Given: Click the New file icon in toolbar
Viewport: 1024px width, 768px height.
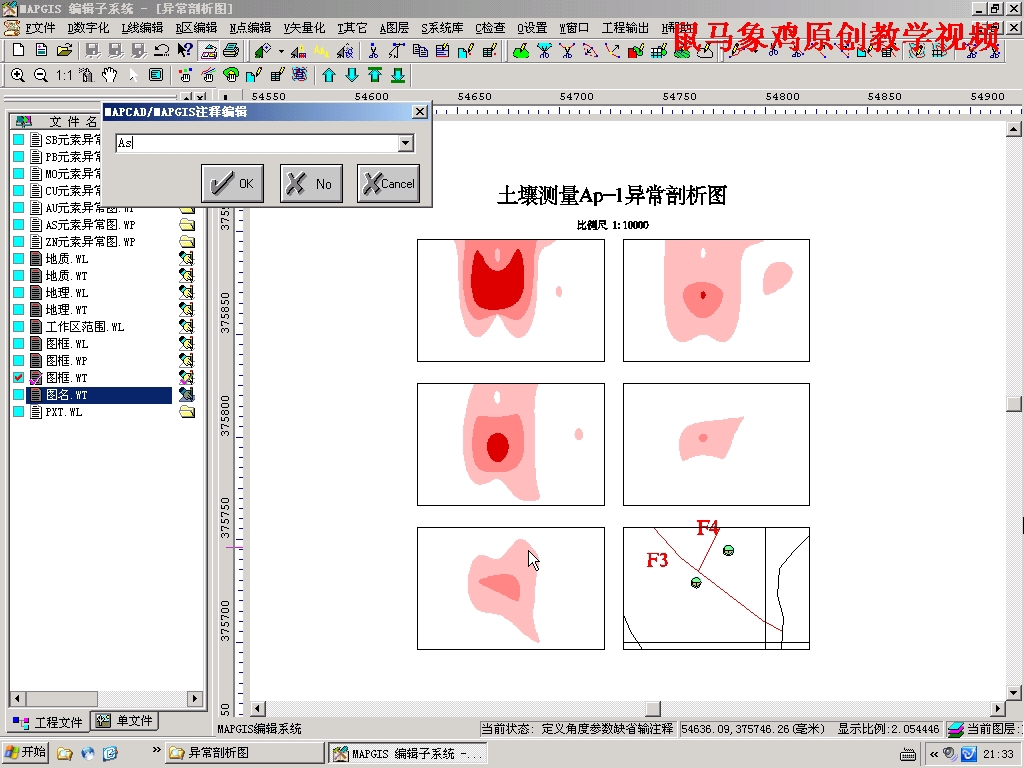Looking at the screenshot, I should tap(18, 50).
